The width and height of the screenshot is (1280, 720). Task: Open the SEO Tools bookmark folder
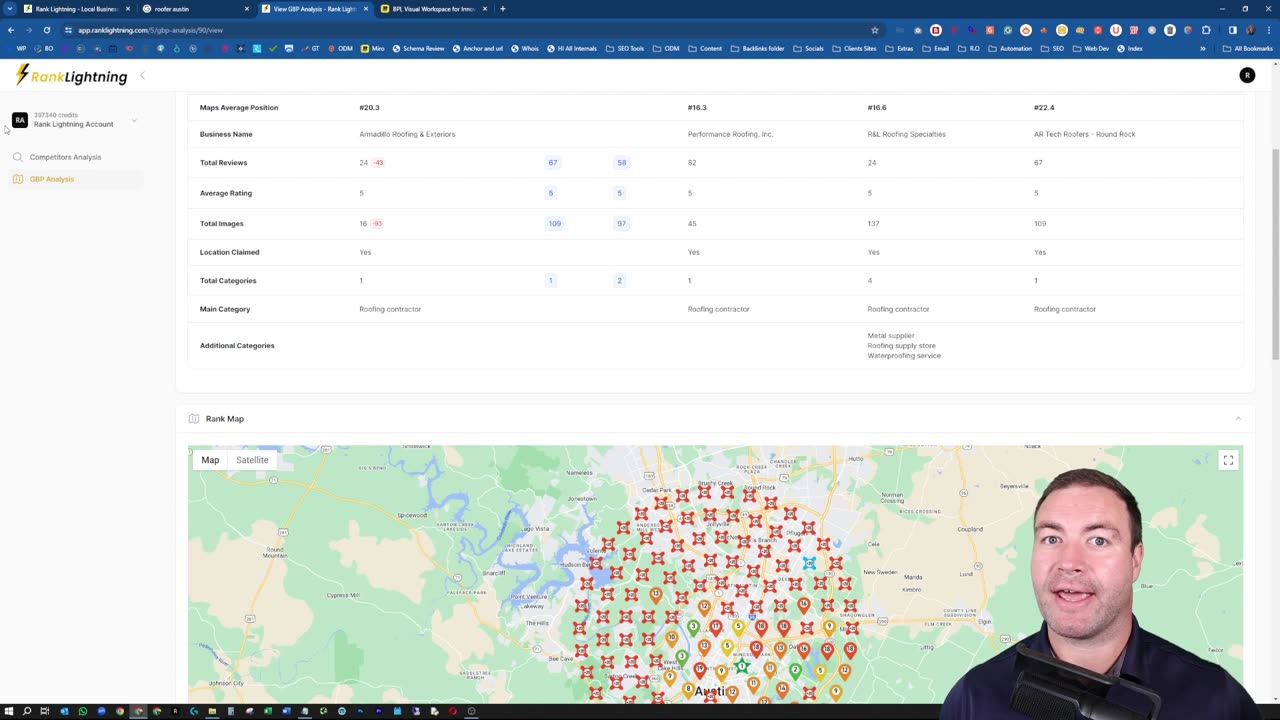(625, 48)
